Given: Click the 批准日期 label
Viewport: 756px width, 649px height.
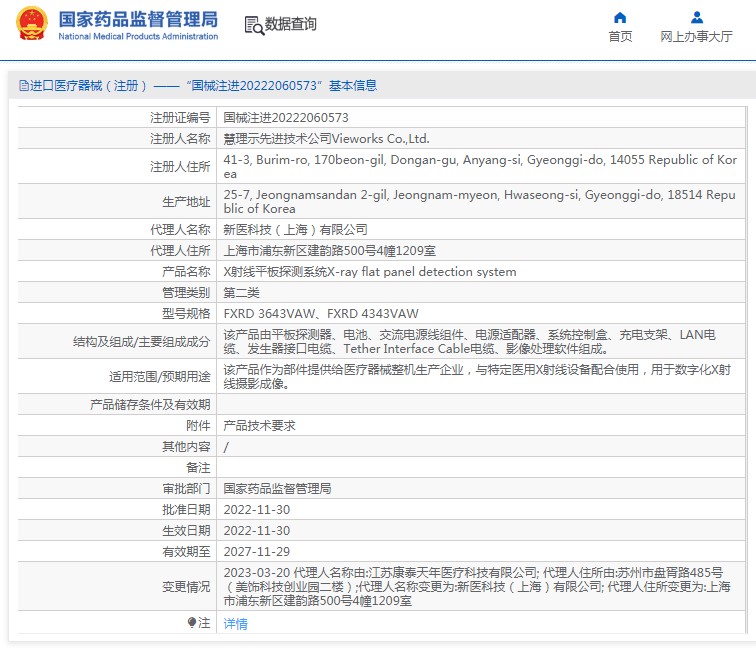Looking at the screenshot, I should pyautogui.click(x=186, y=510).
